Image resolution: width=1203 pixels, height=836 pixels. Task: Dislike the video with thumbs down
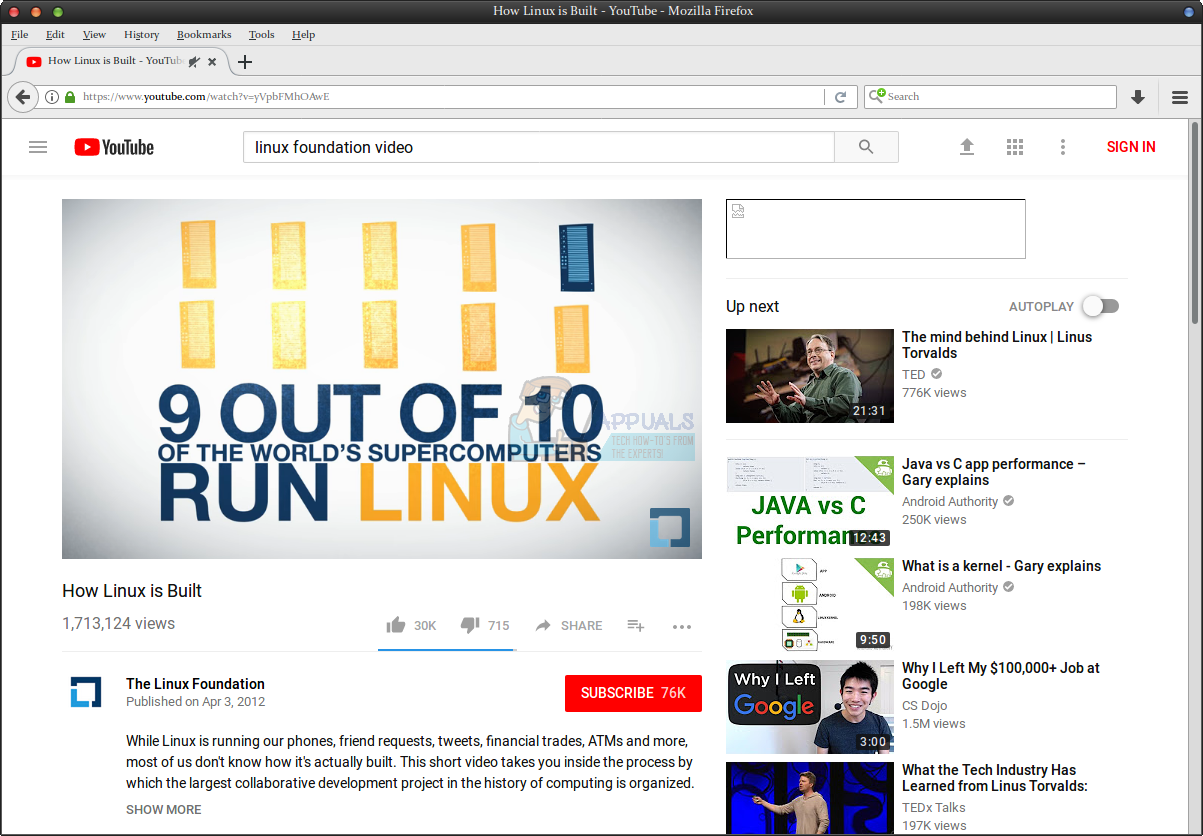[x=470, y=625]
